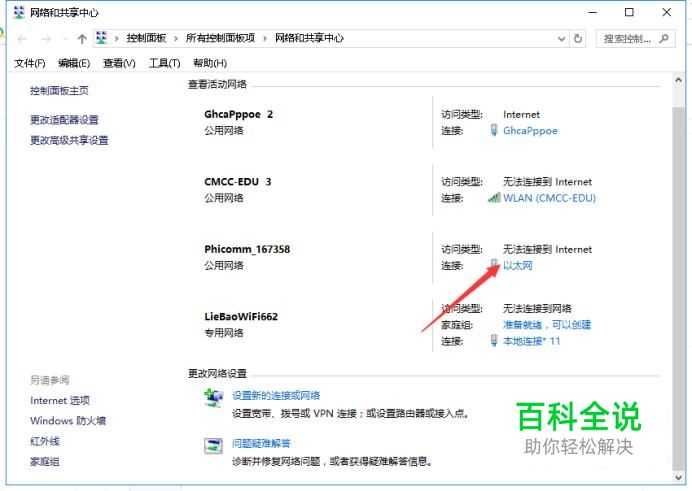Click the vertical scrollbar thumb
Image resolution: width=692 pixels, height=491 pixels.
(678, 289)
